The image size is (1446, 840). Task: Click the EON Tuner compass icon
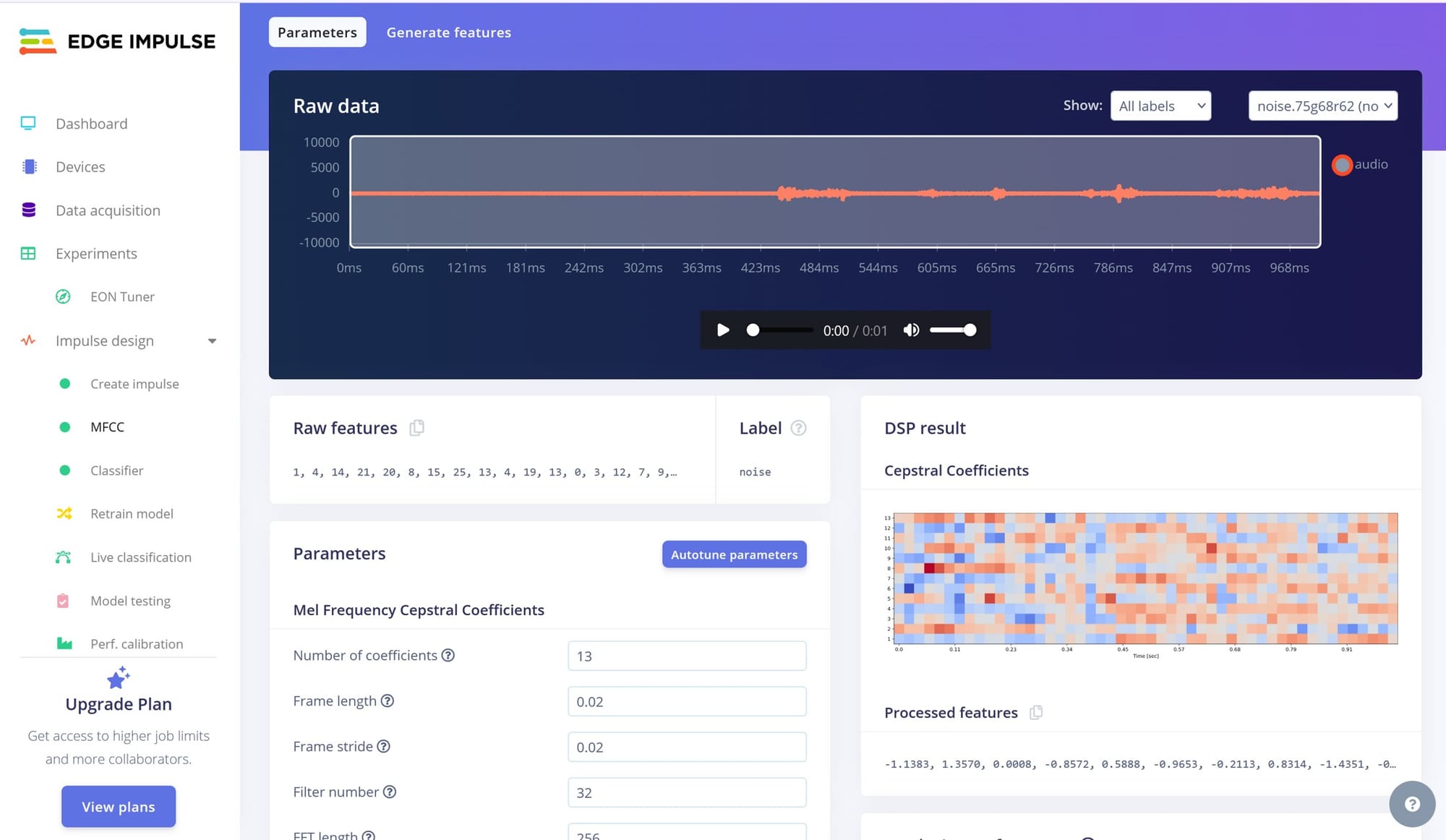point(64,296)
